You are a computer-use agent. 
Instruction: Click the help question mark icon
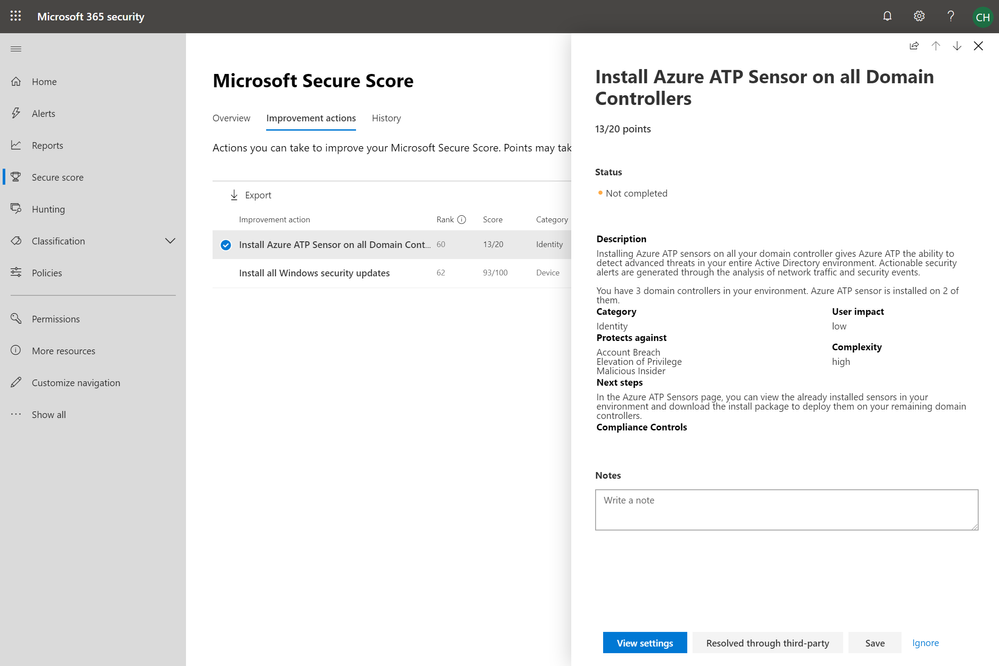click(x=950, y=16)
